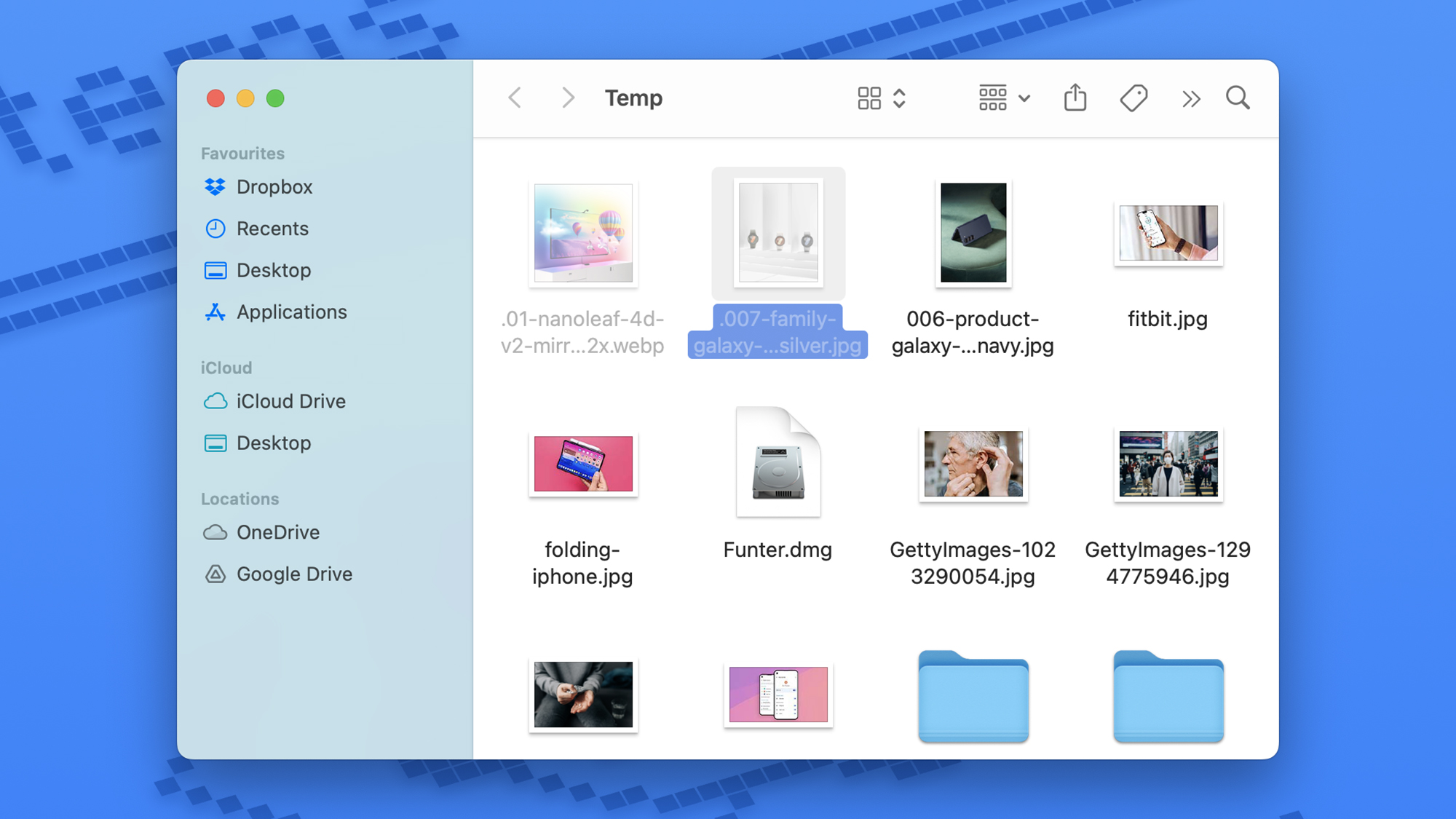
Task: Expand the group-by options dropdown
Action: coord(1004,98)
